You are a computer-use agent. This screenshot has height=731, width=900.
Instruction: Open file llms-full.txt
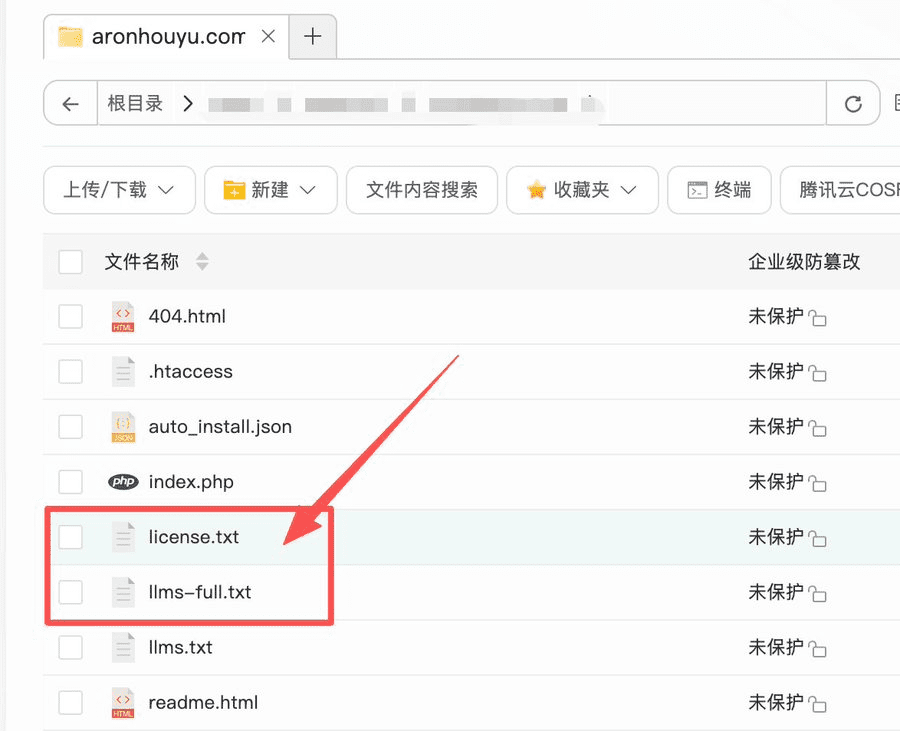coord(200,592)
